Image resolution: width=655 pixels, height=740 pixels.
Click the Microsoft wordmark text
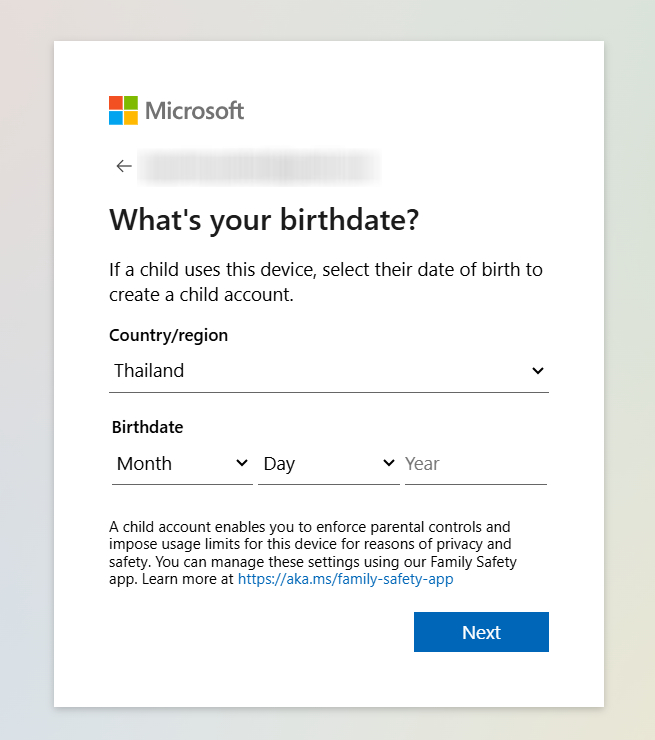195,110
